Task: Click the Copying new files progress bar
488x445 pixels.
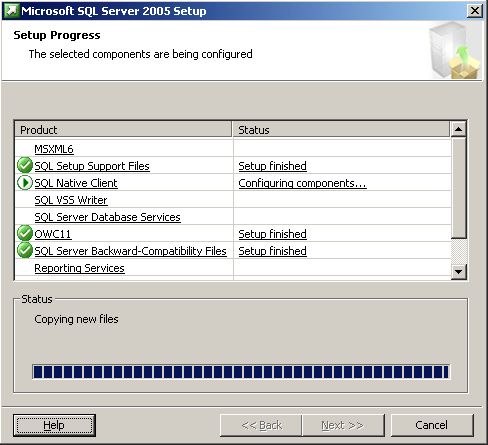Action: pos(241,372)
